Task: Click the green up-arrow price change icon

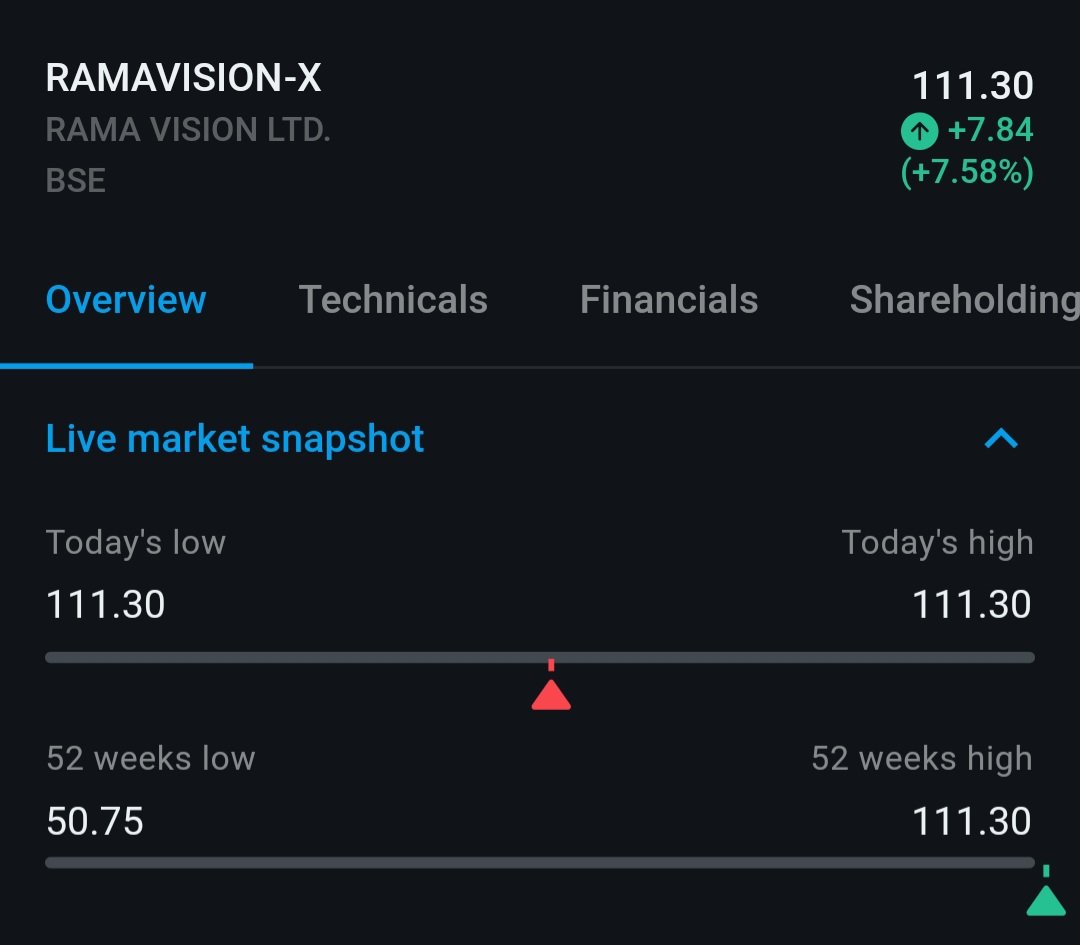Action: [920, 131]
